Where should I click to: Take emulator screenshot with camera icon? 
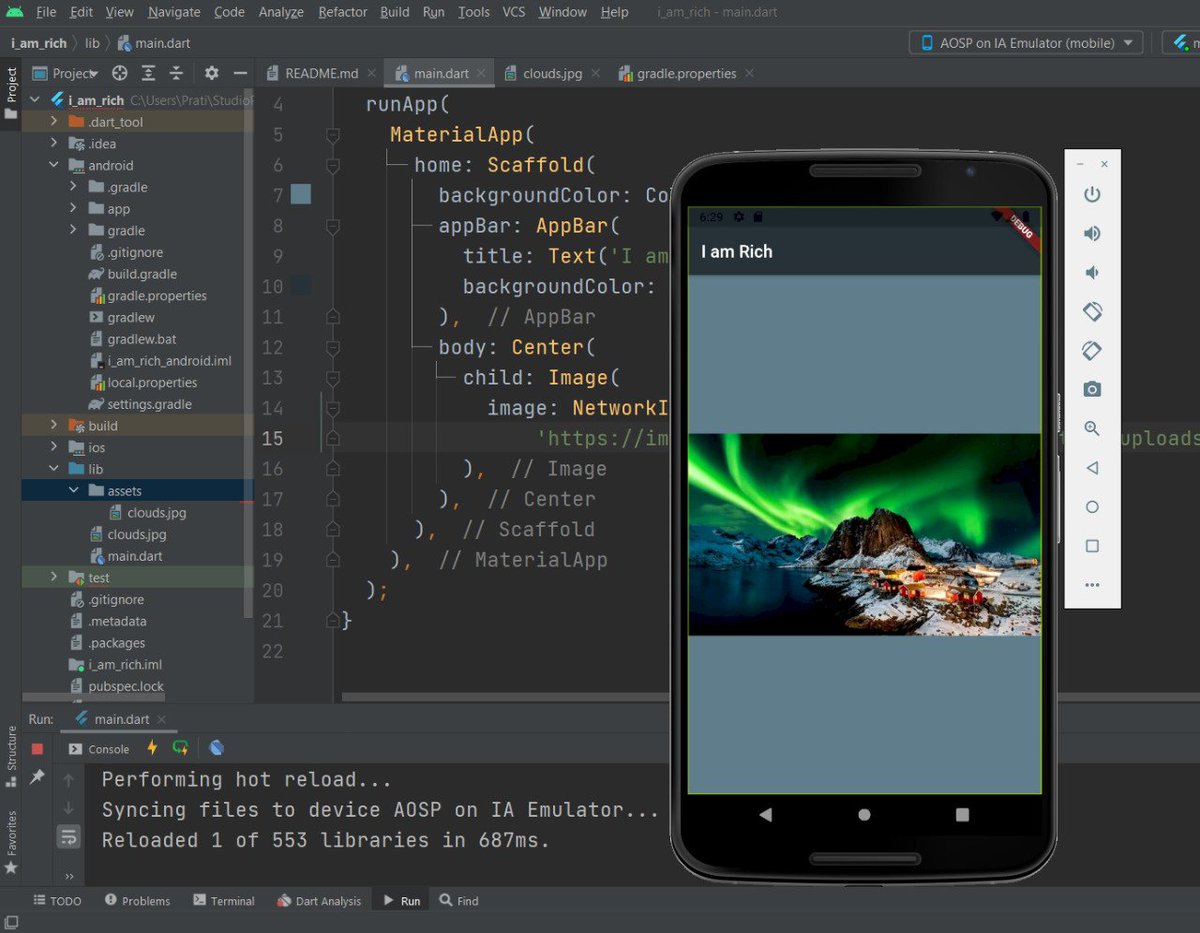point(1092,390)
